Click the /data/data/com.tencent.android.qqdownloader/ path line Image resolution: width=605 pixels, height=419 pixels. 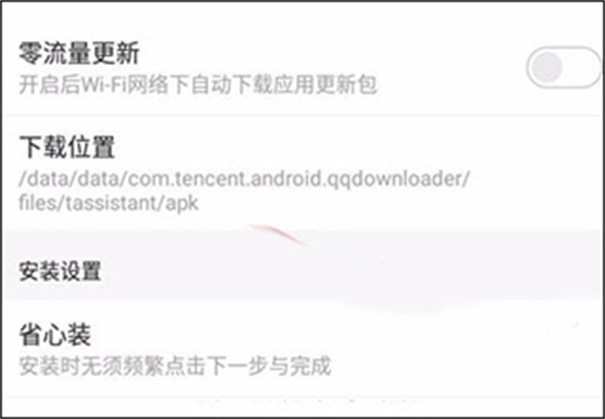[244, 179]
